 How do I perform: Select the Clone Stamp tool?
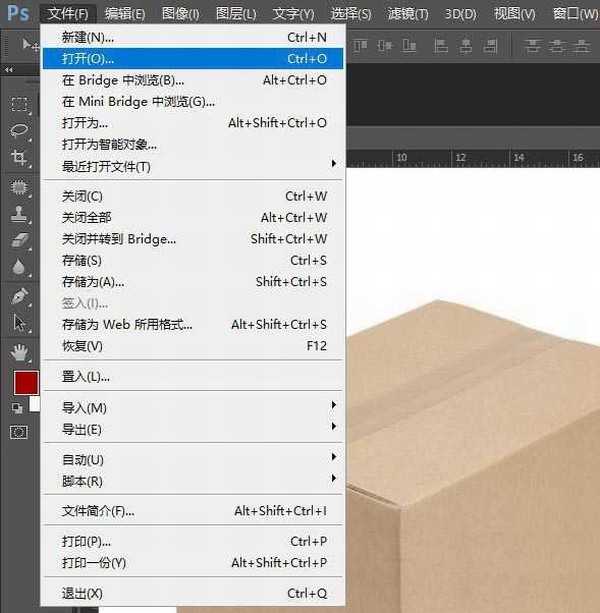pyautogui.click(x=19, y=214)
